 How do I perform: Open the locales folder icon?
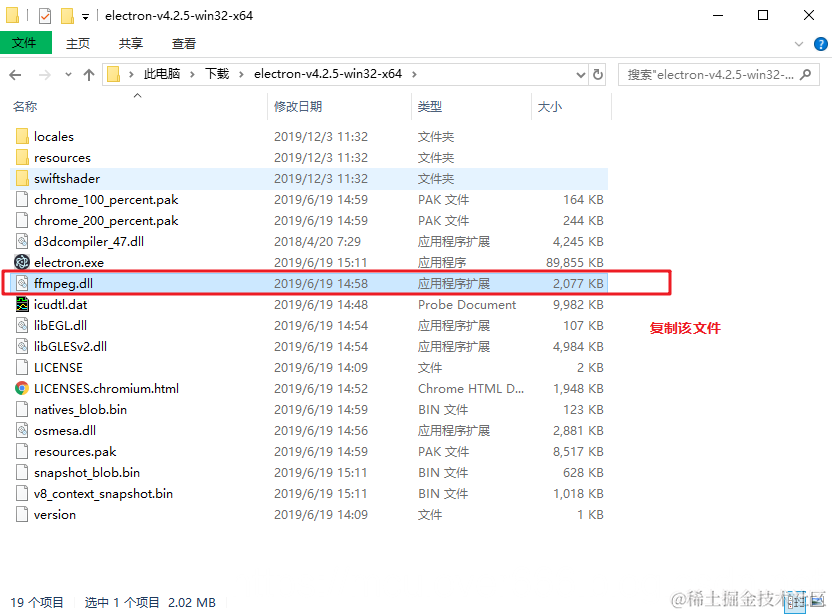click(22, 136)
